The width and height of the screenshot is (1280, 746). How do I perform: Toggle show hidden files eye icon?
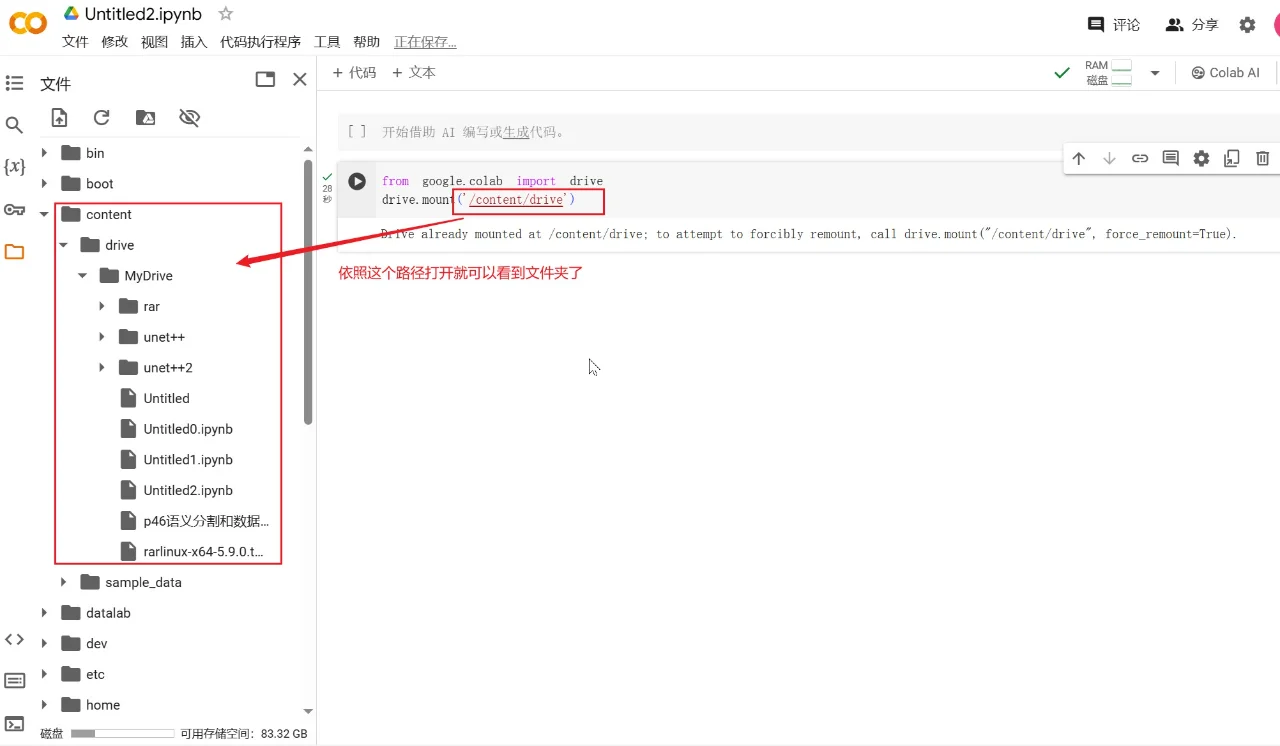click(x=189, y=118)
